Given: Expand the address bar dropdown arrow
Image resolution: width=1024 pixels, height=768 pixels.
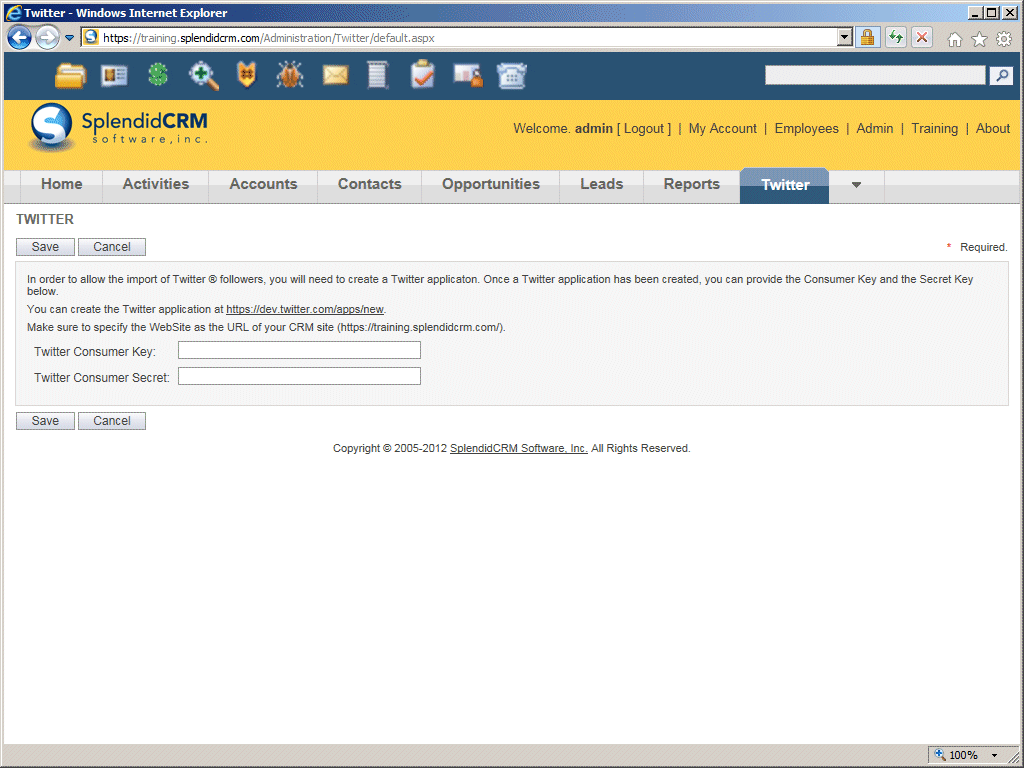Looking at the screenshot, I should click(x=845, y=38).
